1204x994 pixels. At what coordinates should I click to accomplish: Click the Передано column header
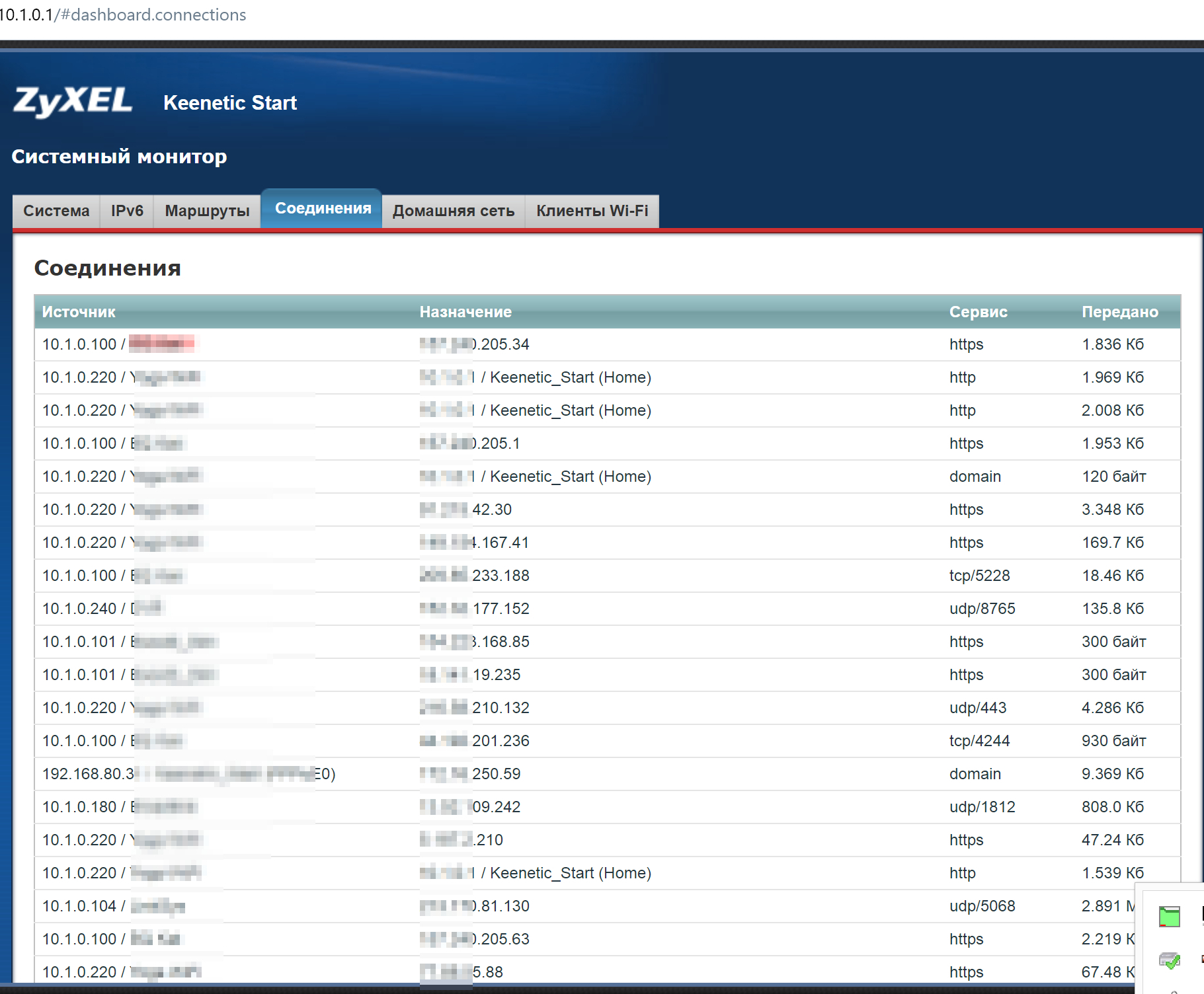(x=1120, y=312)
